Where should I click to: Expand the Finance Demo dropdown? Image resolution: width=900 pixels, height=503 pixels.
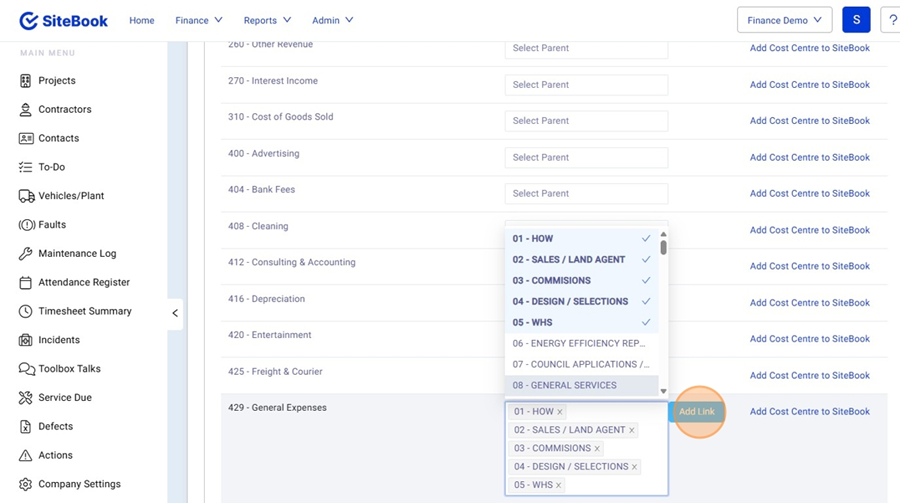click(784, 20)
